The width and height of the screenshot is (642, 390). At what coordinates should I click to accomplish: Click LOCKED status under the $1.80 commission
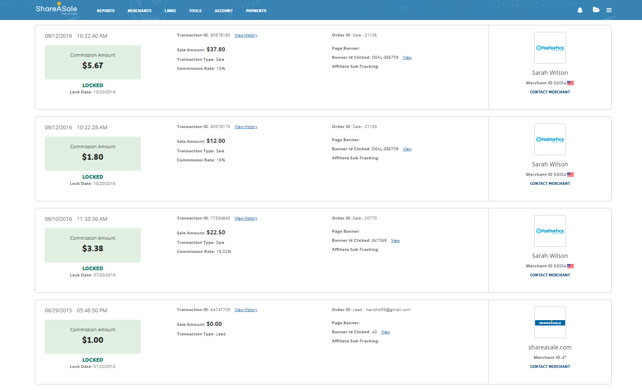click(x=93, y=177)
